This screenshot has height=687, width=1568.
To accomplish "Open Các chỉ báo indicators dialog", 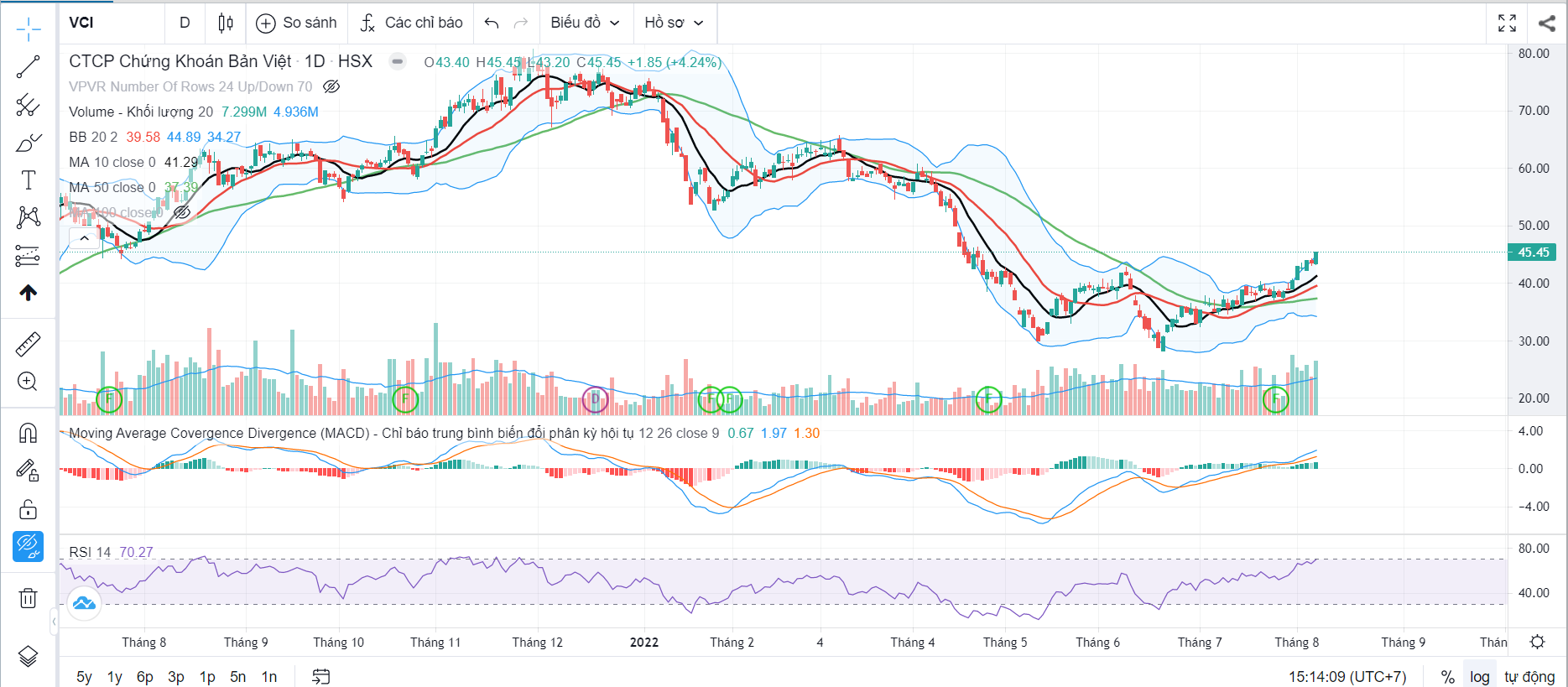I will 411,23.
